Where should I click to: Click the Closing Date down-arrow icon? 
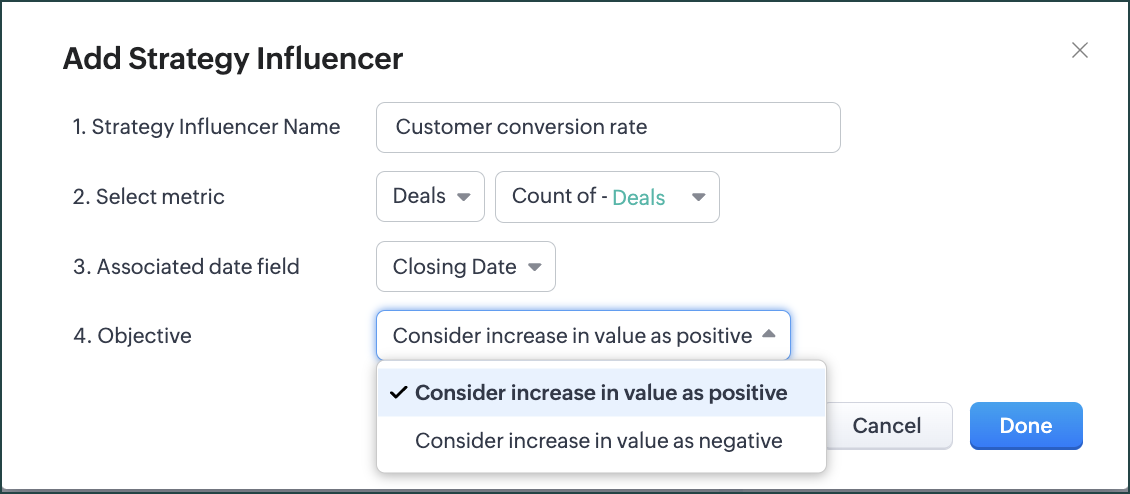534,267
